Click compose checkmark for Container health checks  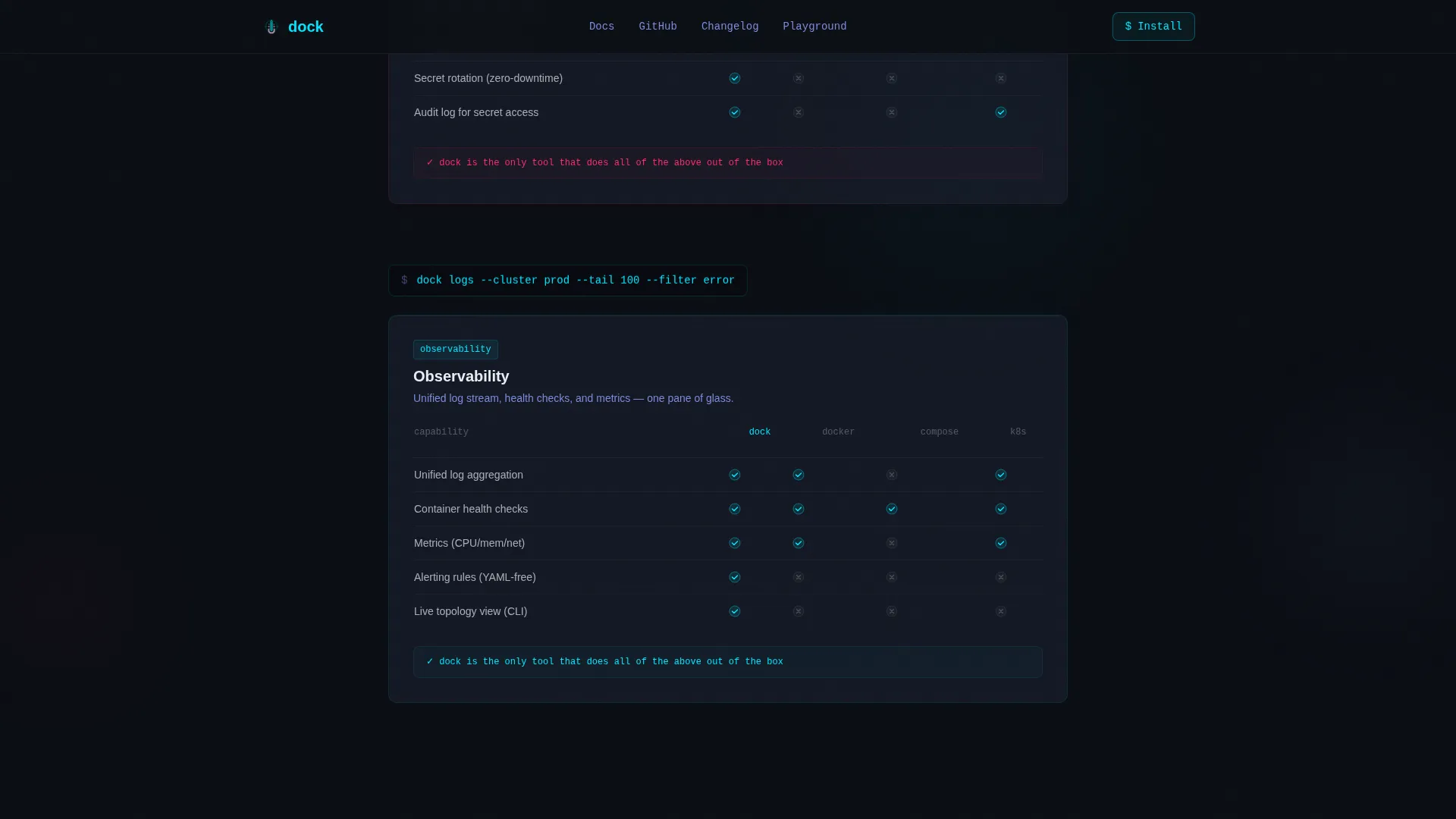[892, 509]
